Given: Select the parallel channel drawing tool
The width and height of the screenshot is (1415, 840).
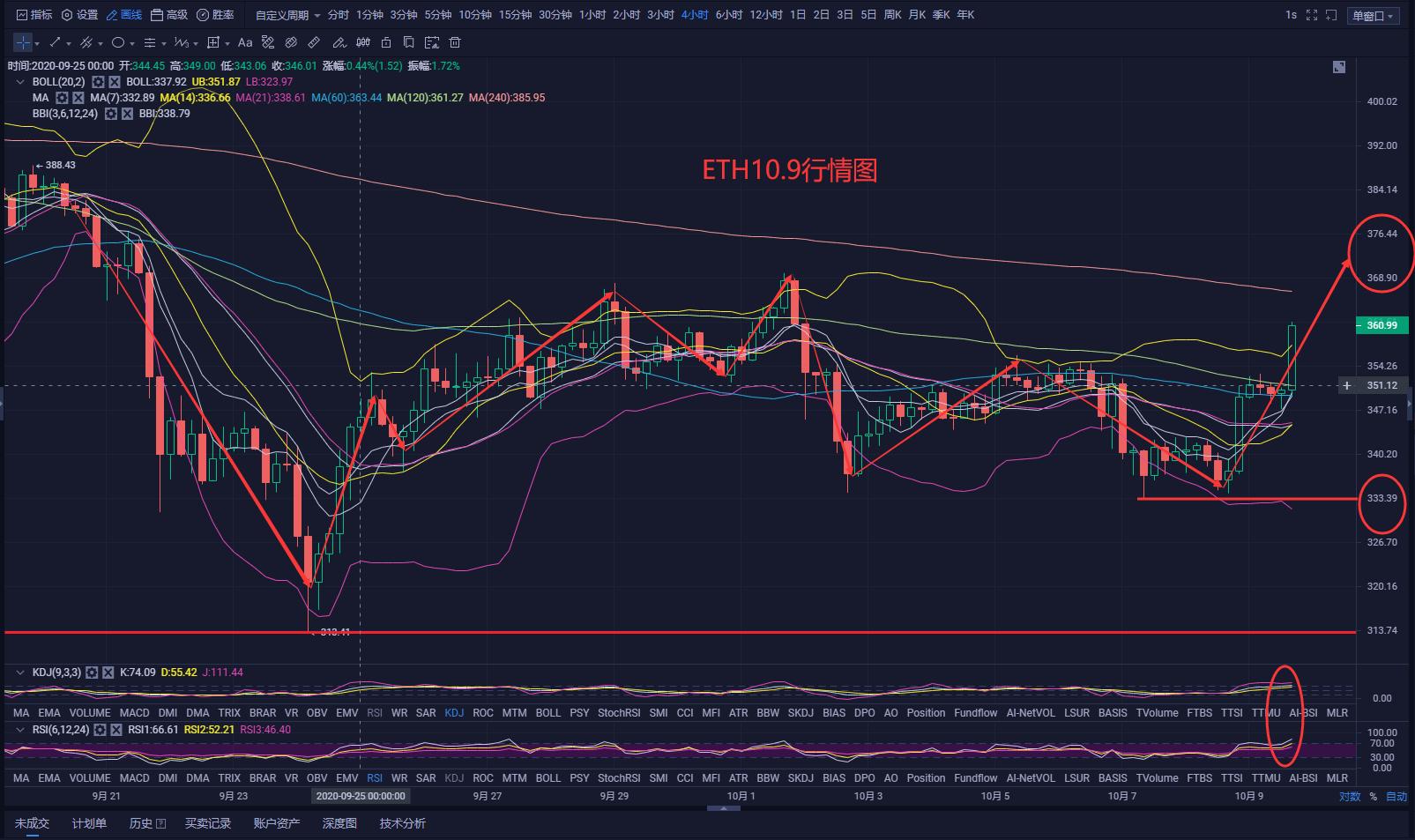Looking at the screenshot, I should click(x=86, y=42).
